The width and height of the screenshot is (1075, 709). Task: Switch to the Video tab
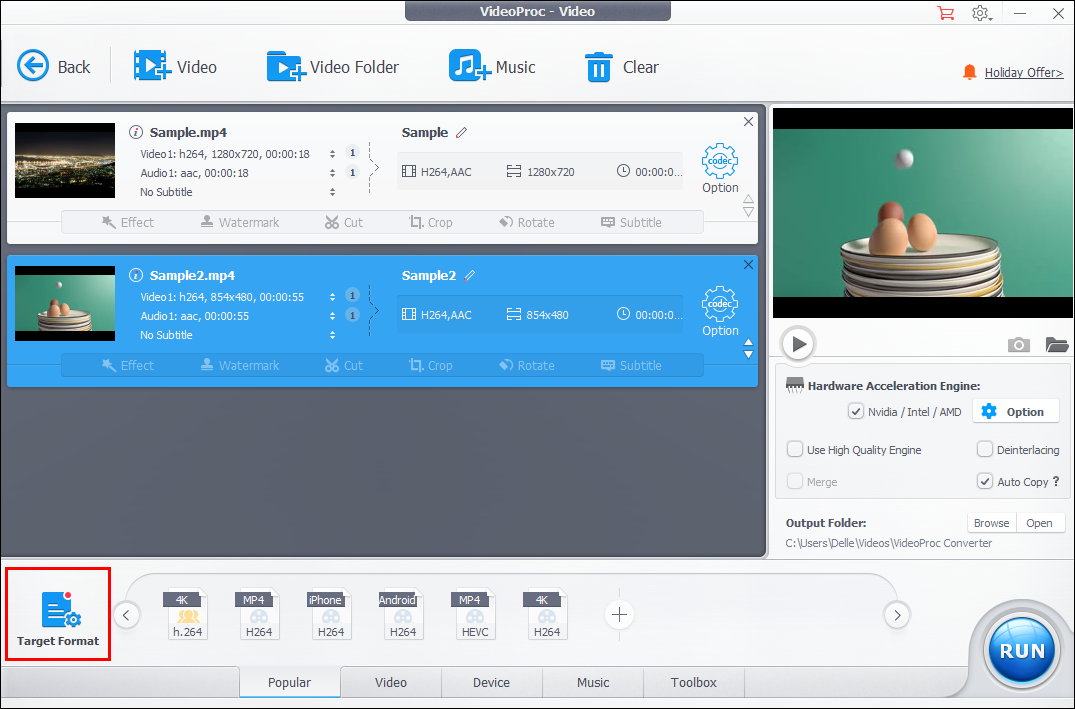coord(391,682)
